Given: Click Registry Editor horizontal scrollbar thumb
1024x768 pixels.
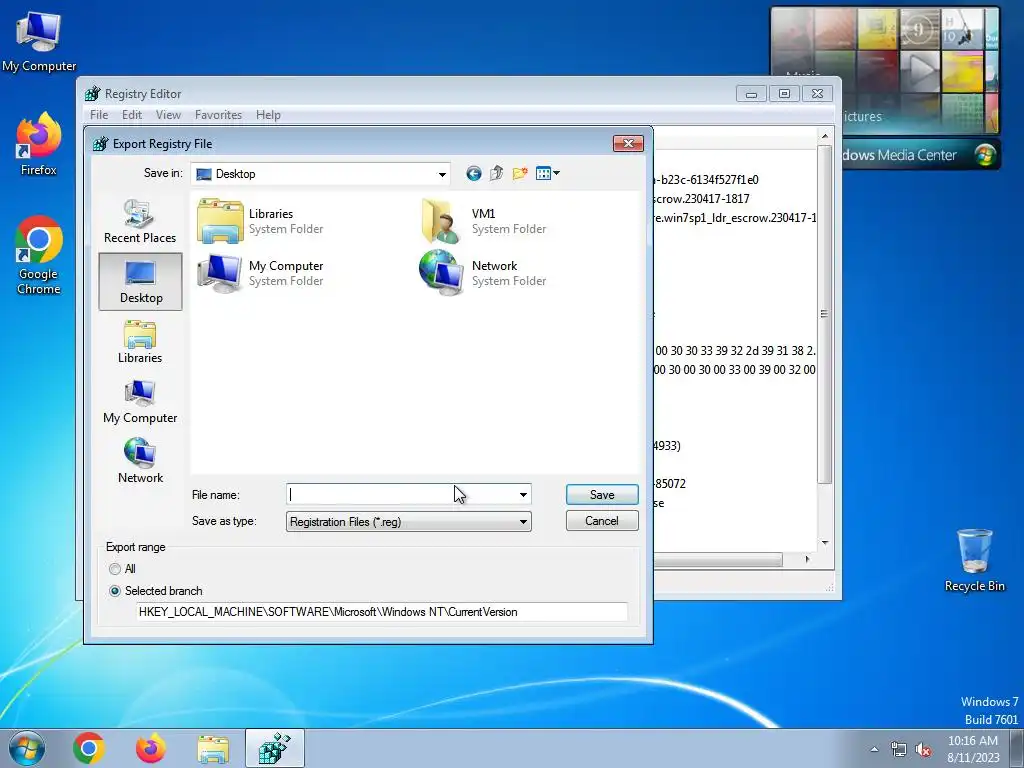Looking at the screenshot, I should pos(718,560).
